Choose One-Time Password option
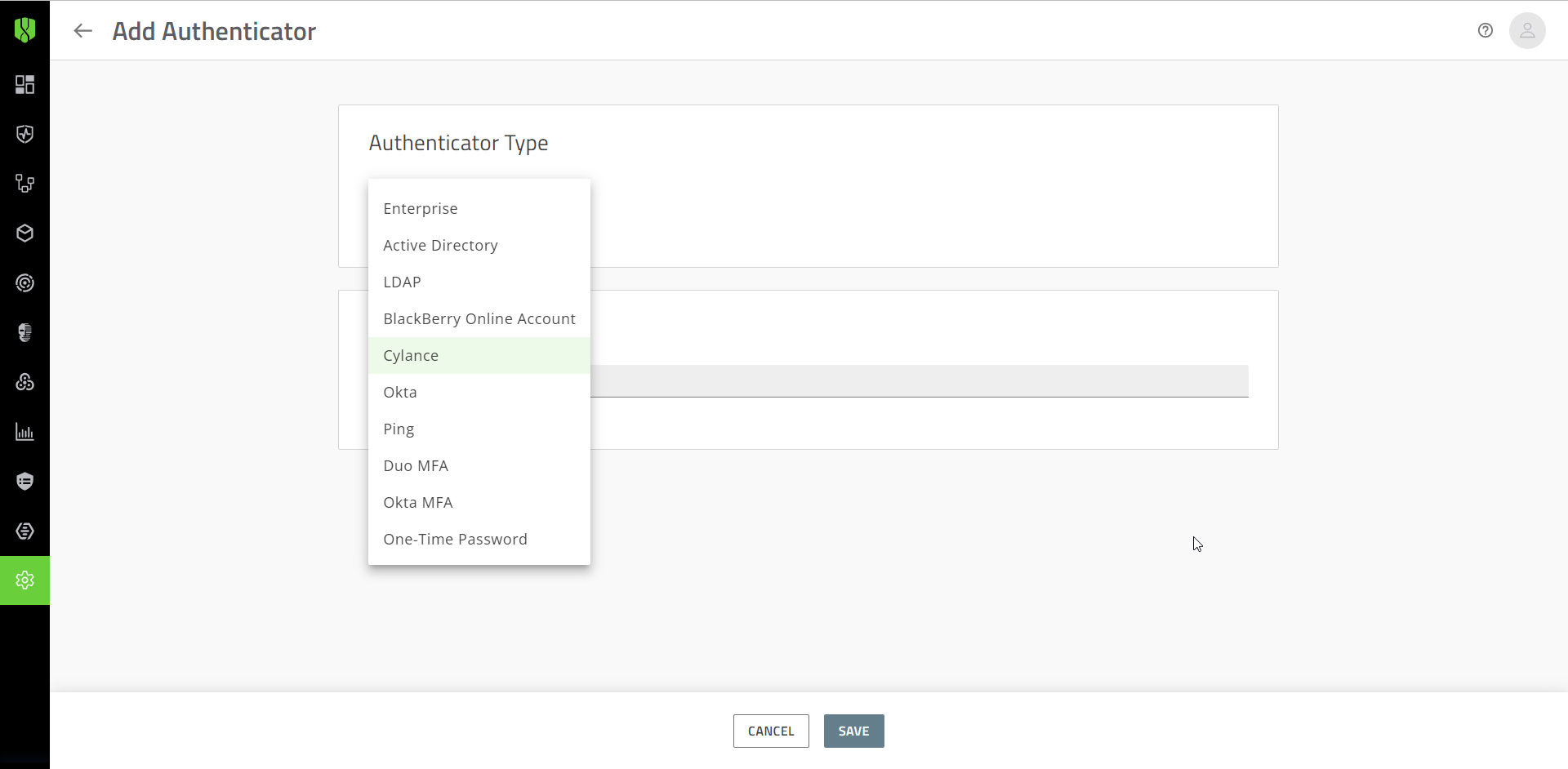Screen dimensions: 1568x769 coord(479,539)
